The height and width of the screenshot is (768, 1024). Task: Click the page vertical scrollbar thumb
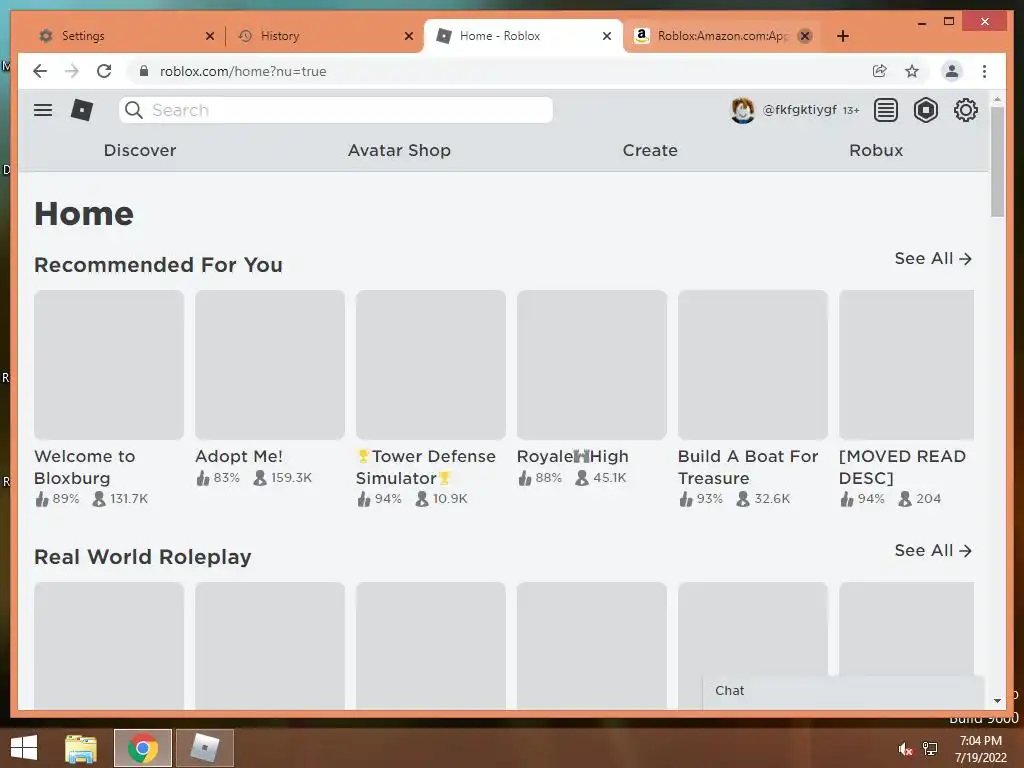(997, 162)
